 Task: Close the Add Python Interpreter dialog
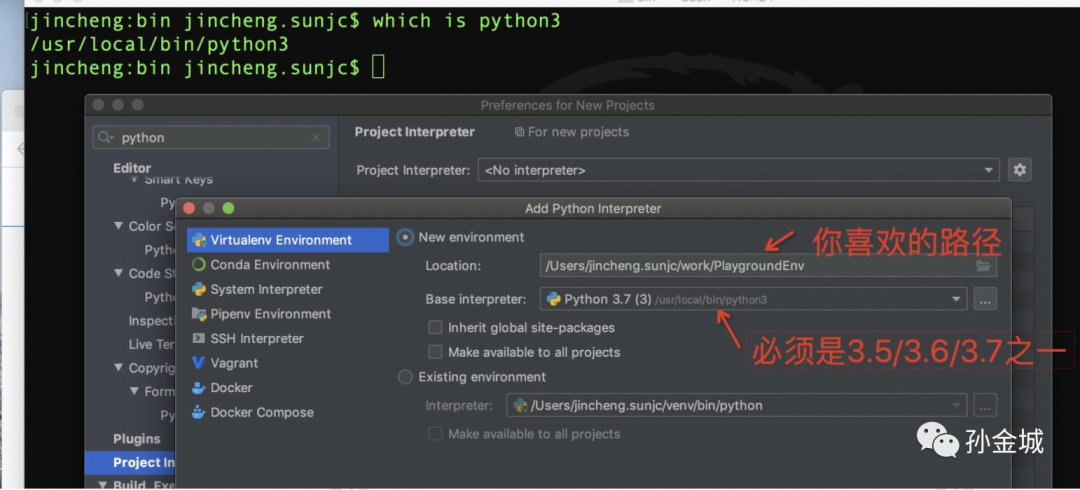[x=189, y=208]
